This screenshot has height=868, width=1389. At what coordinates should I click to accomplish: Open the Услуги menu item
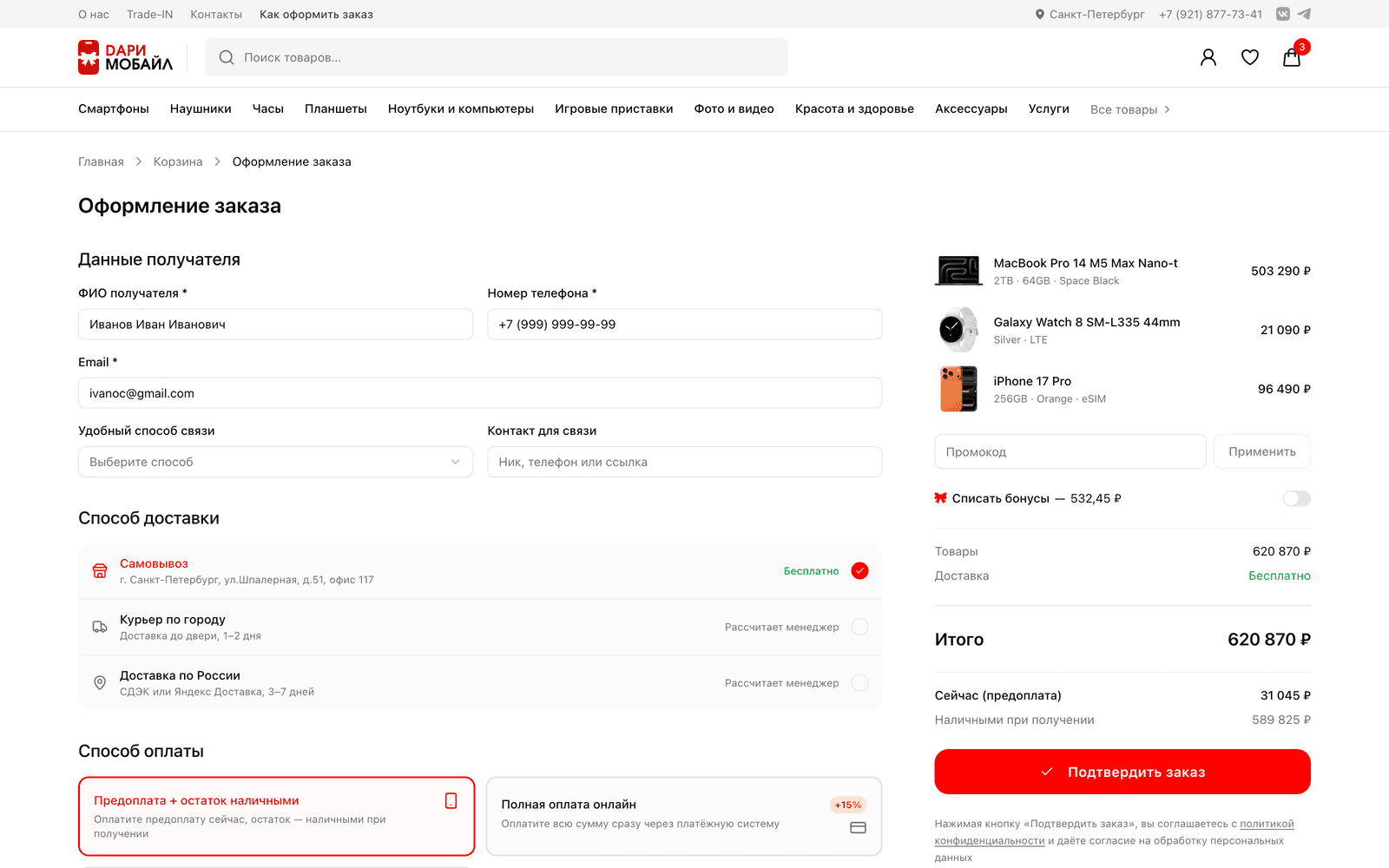1049,109
